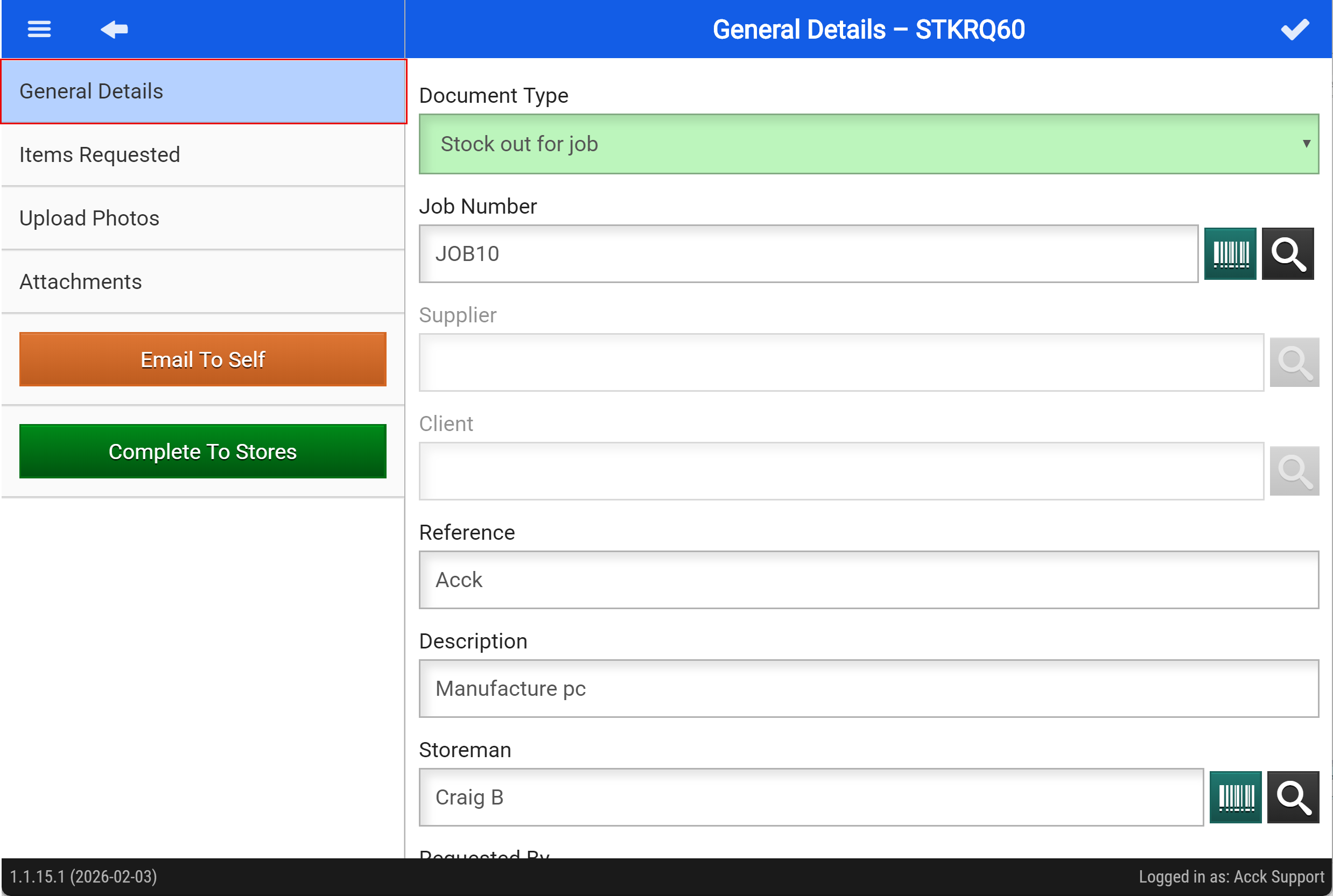Focus the Reference input field
Viewport: 1333px width, 896px height.
(x=868, y=580)
